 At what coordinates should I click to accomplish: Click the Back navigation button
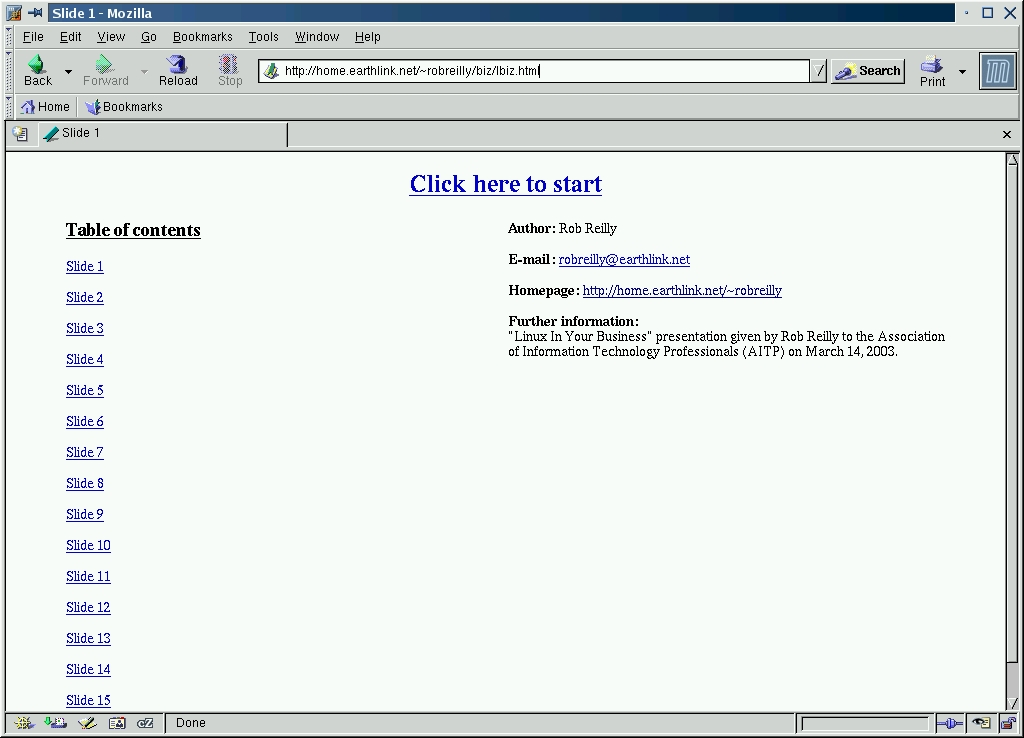[x=37, y=70]
